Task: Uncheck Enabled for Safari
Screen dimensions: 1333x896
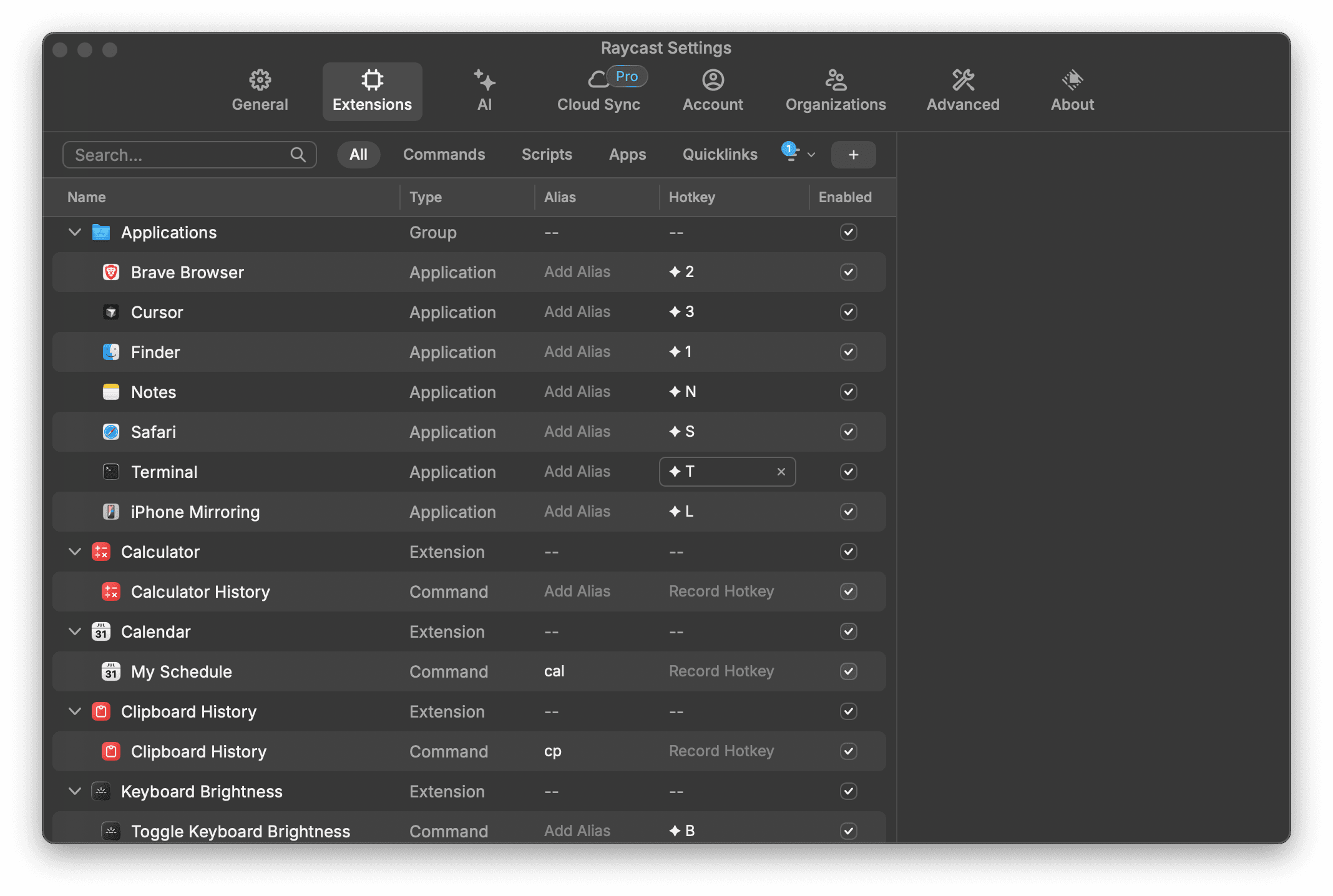Action: click(849, 432)
